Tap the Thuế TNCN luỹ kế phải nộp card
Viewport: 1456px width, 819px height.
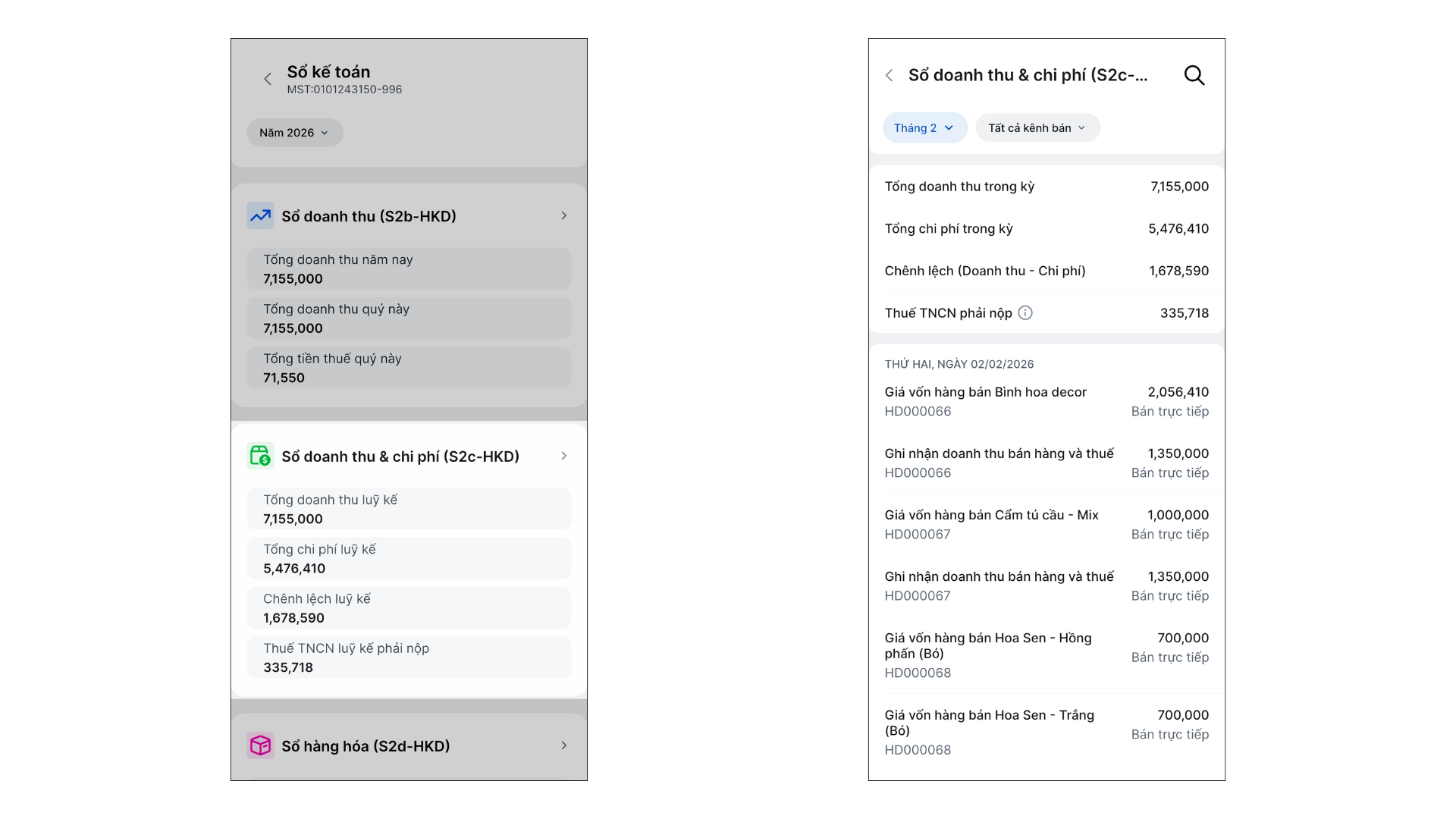tap(409, 657)
